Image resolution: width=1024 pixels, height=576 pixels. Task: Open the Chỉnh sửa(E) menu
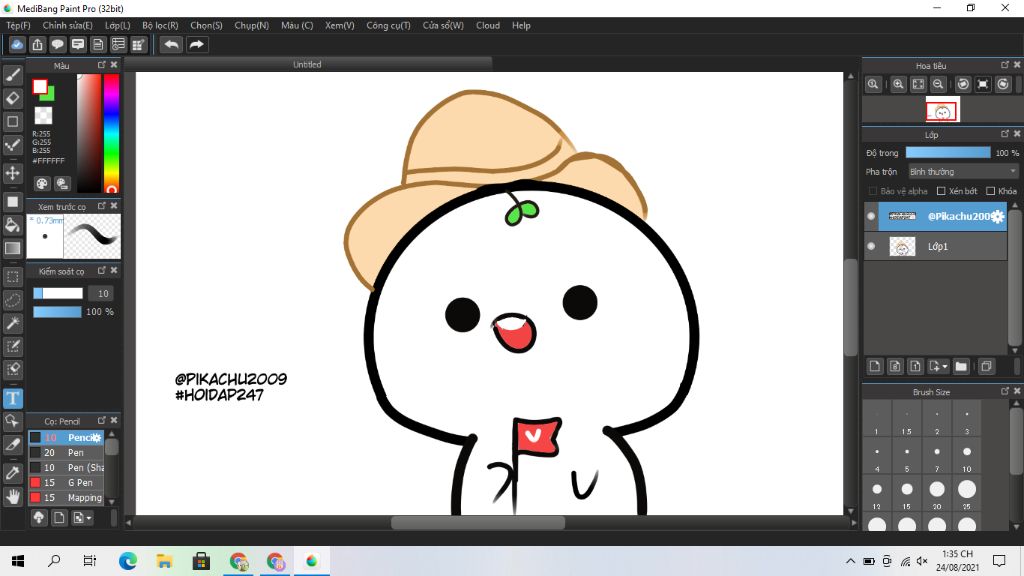coord(67,25)
